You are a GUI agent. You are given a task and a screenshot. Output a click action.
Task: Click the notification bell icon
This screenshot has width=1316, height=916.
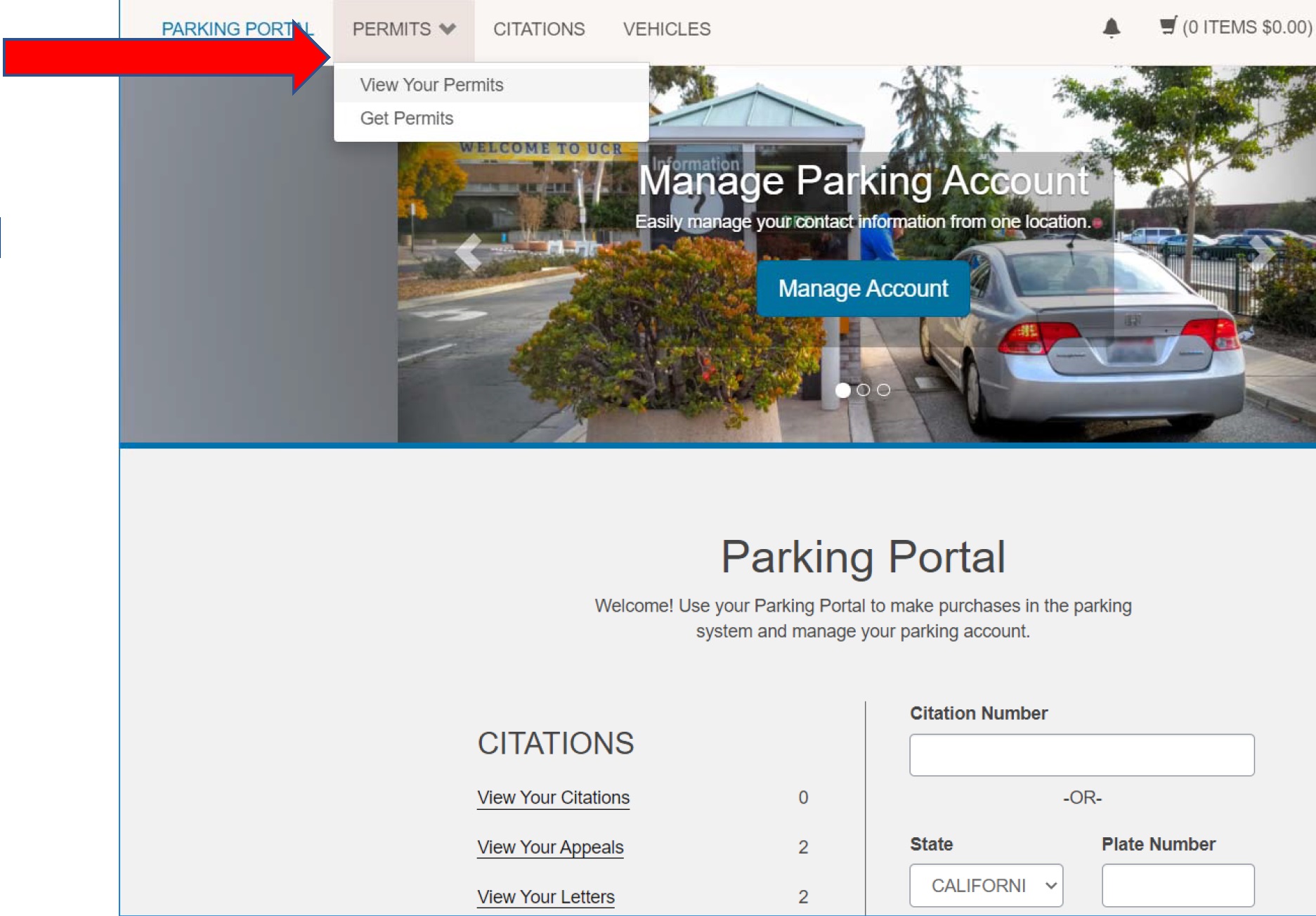pos(1111,28)
